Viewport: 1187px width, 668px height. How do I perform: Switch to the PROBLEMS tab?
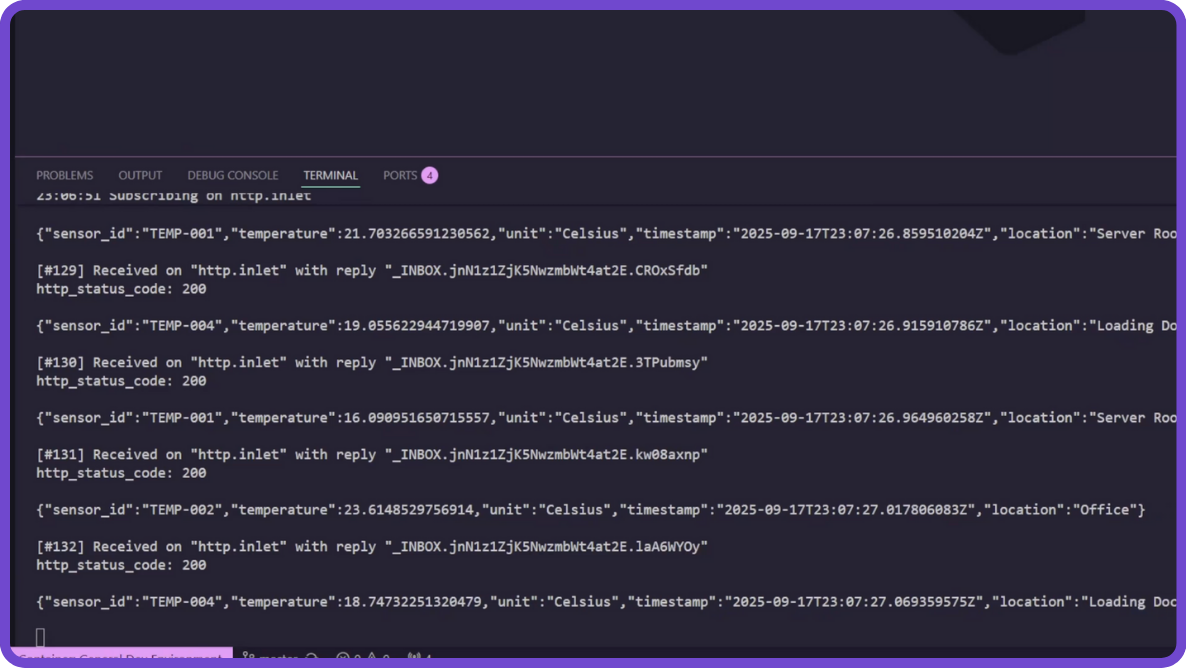click(64, 175)
